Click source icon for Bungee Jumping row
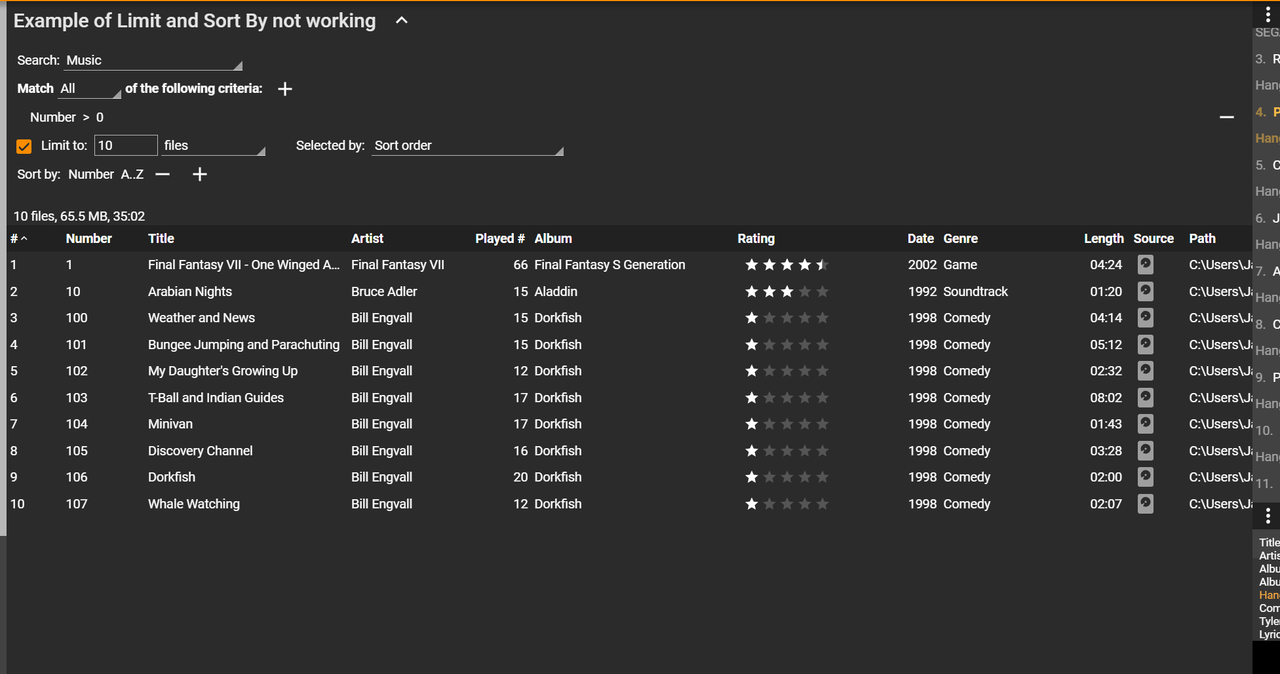Viewport: 1280px width, 674px height. [x=1145, y=344]
